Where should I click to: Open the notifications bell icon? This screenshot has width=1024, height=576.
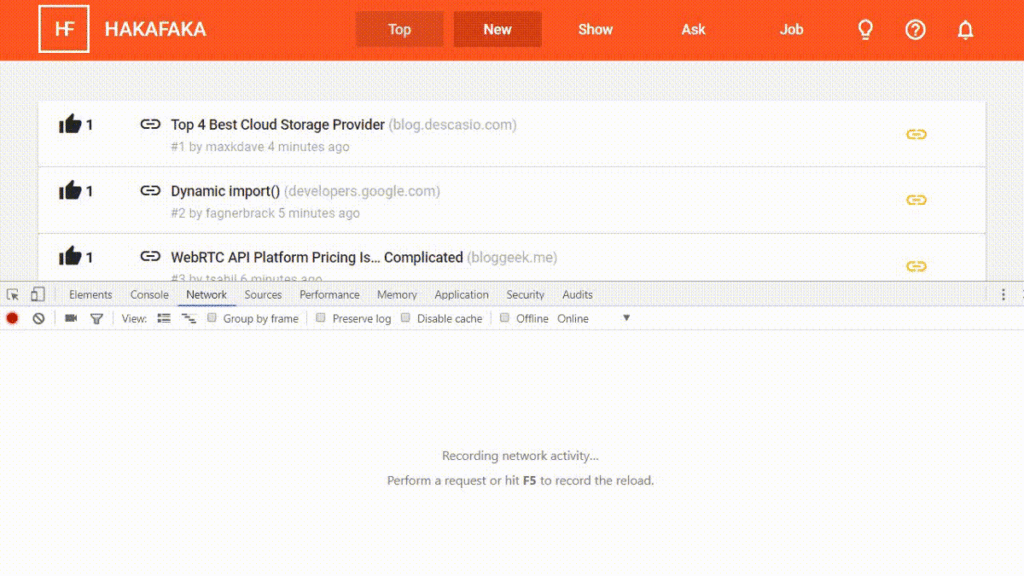coord(964,29)
